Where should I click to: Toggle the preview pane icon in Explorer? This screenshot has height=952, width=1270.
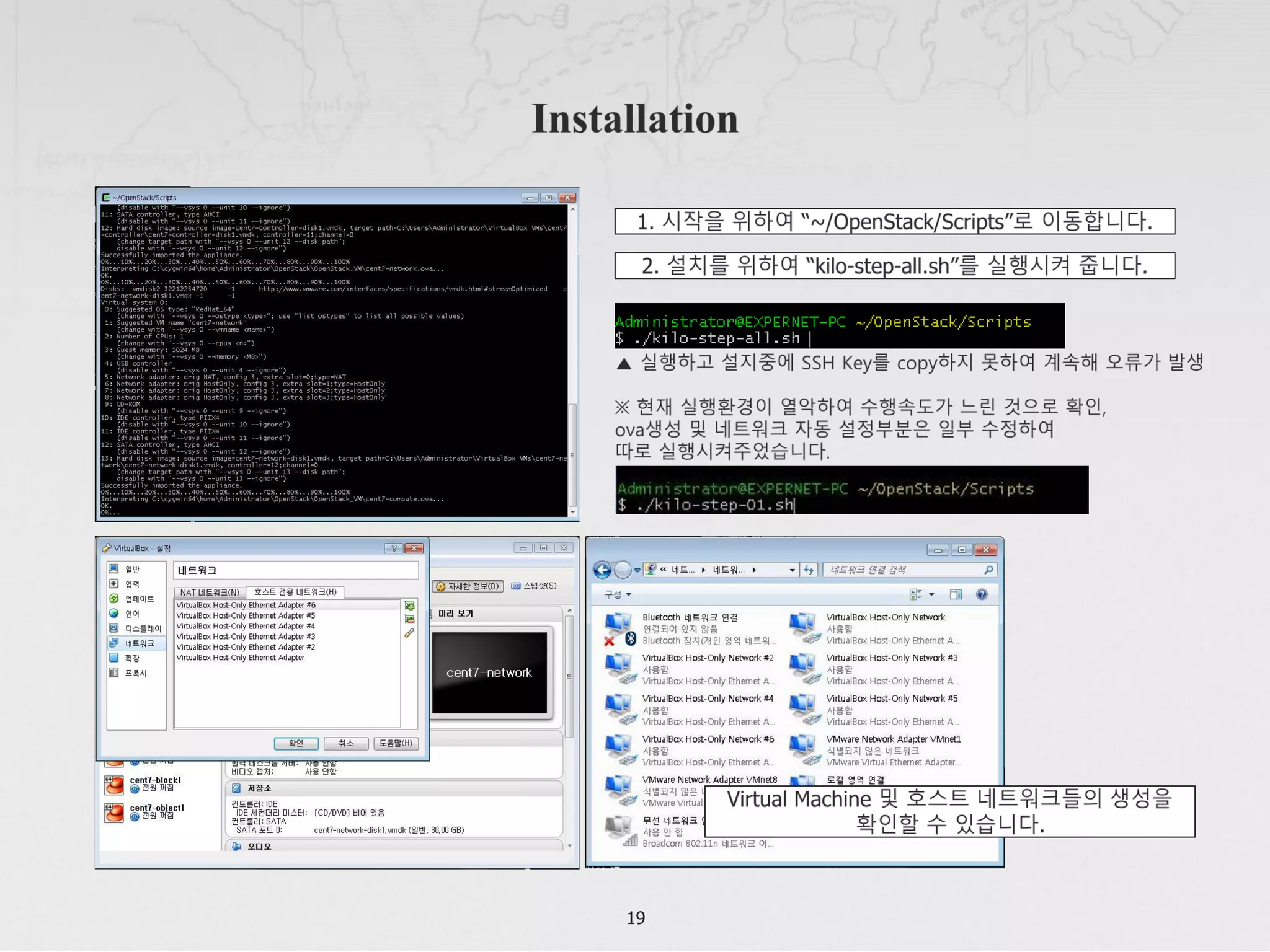(x=956, y=594)
